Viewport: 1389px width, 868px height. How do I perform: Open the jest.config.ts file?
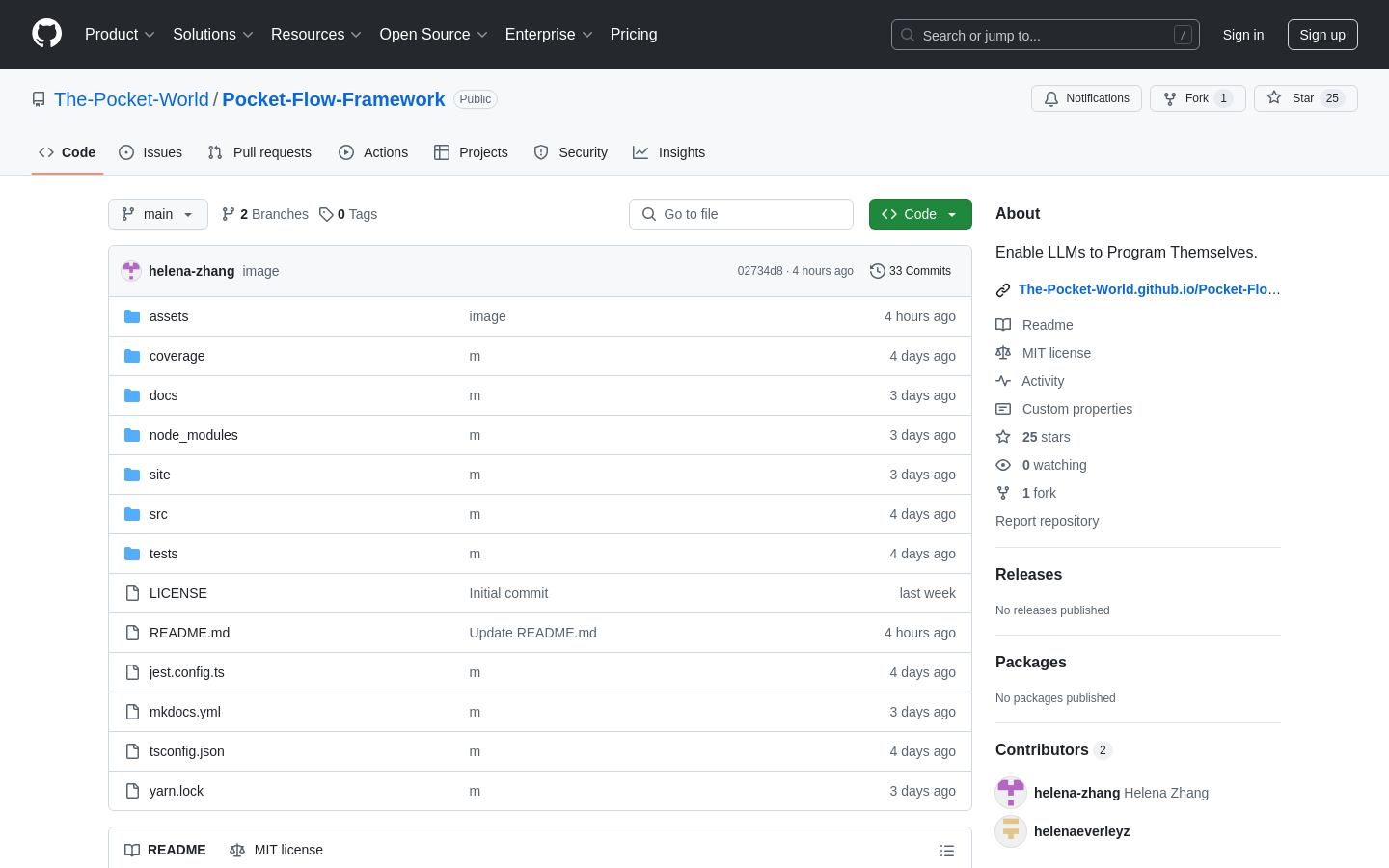tap(187, 672)
